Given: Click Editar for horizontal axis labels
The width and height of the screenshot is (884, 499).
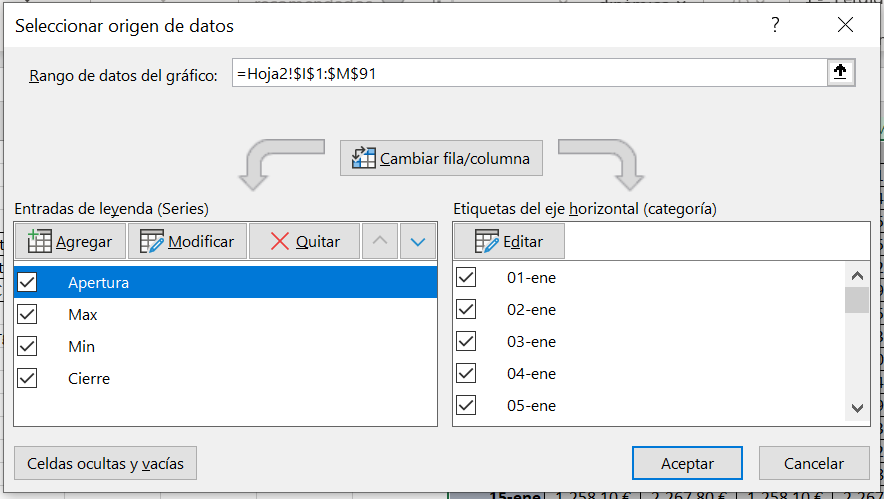Looking at the screenshot, I should [x=509, y=241].
